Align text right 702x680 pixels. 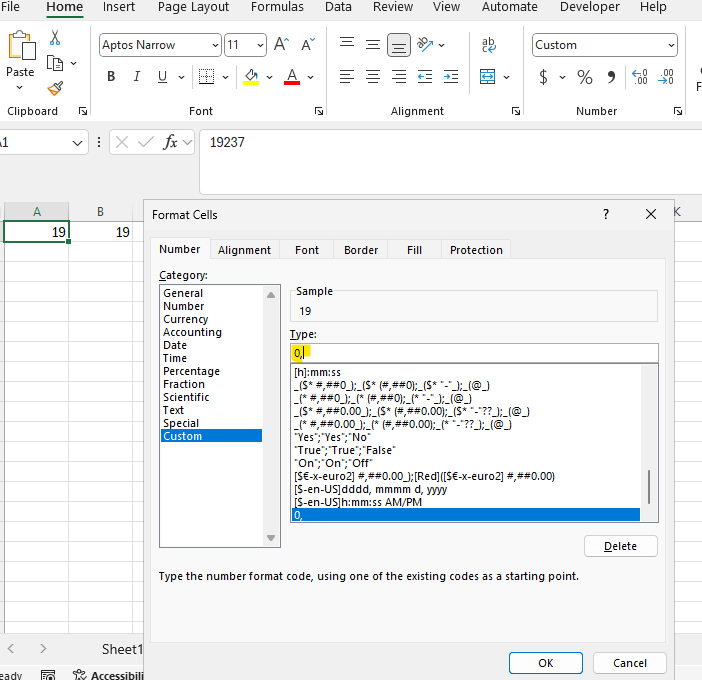coord(398,77)
